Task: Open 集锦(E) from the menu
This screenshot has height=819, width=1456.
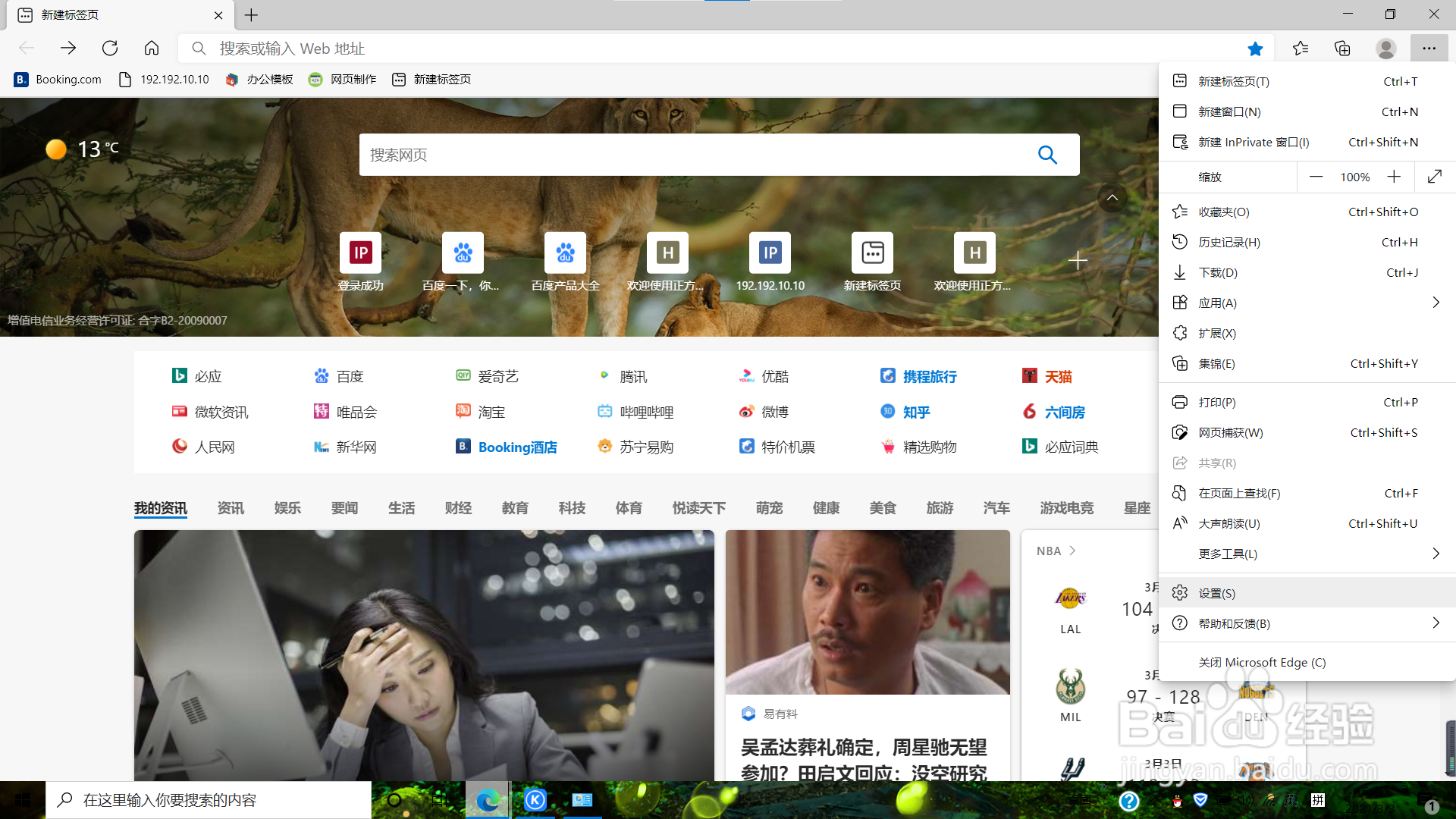Action: point(1307,363)
